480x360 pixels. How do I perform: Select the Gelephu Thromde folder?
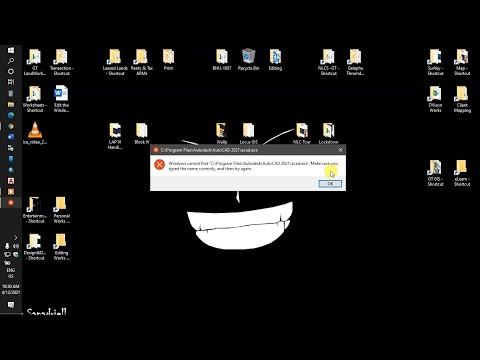(x=355, y=62)
